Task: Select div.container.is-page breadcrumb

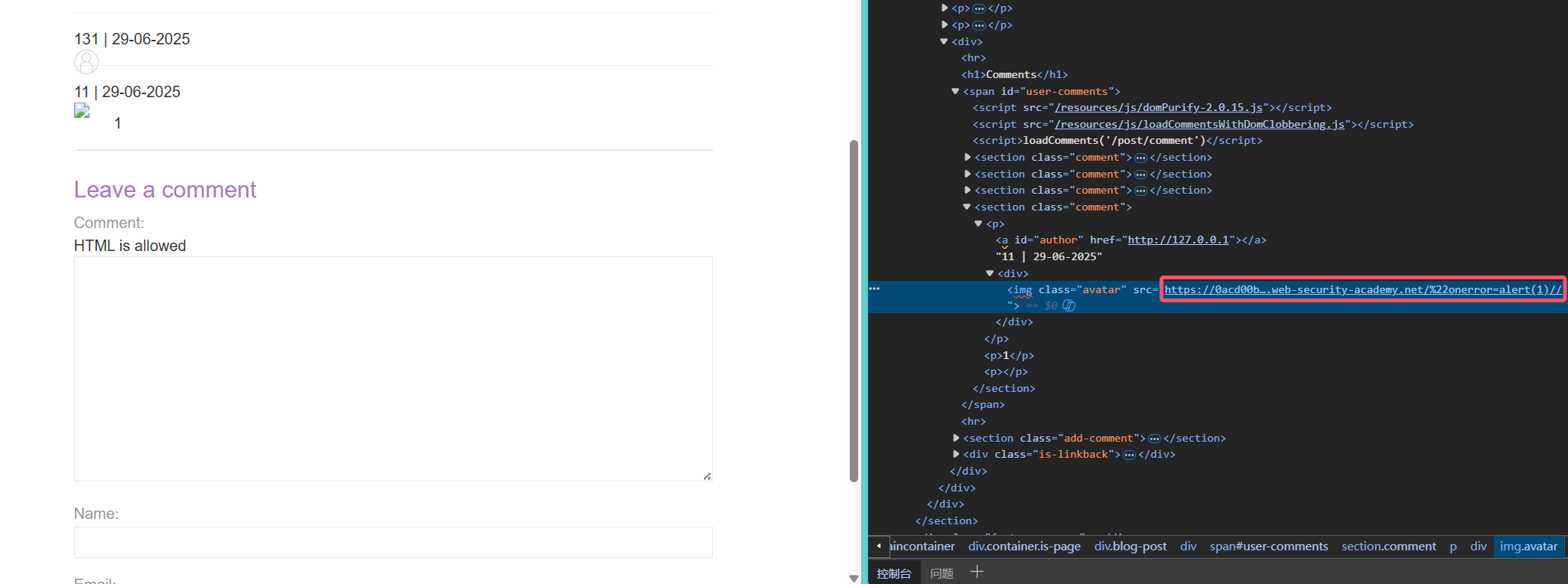Action: click(1024, 546)
